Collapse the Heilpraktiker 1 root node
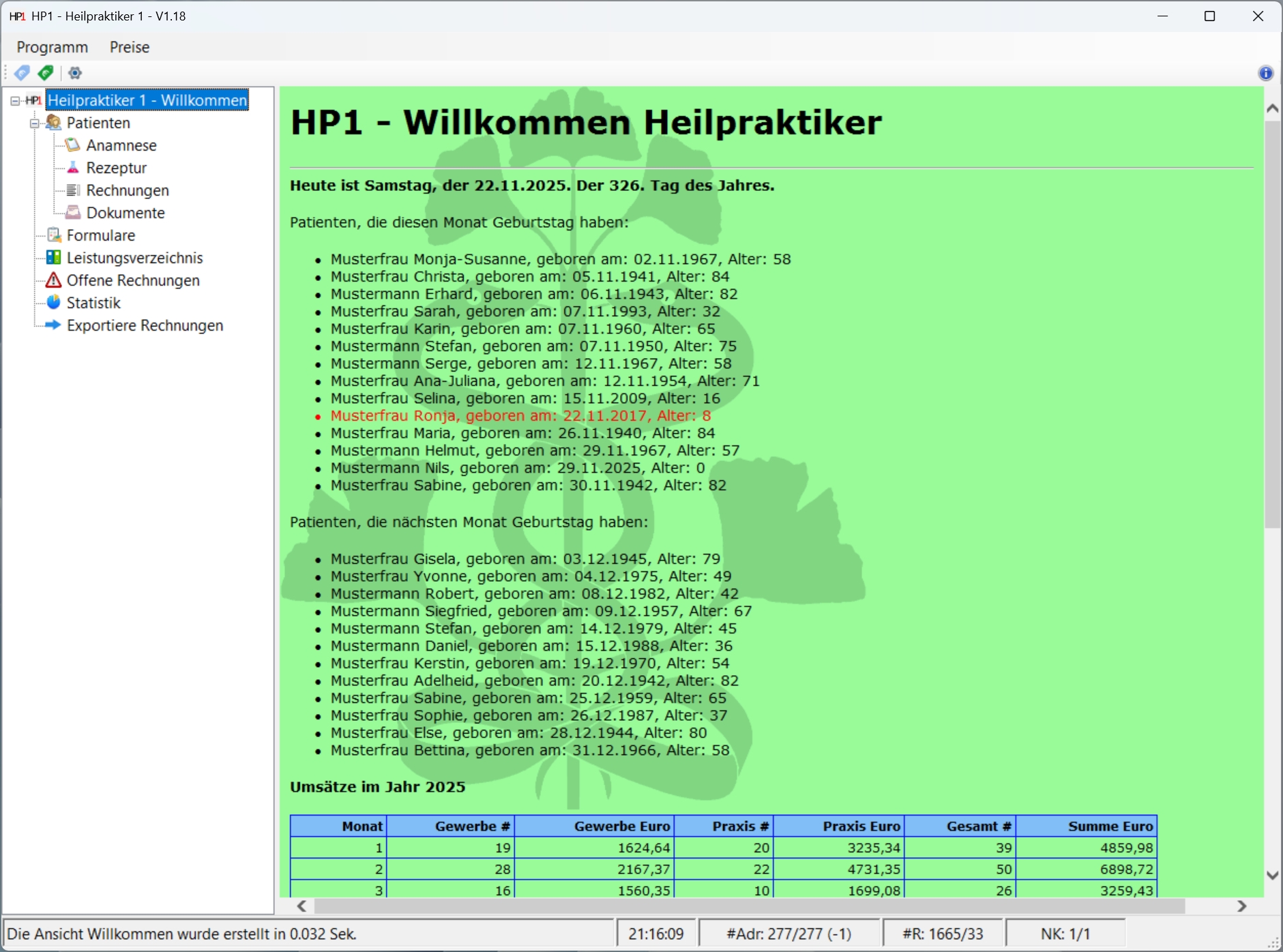 click(x=15, y=101)
